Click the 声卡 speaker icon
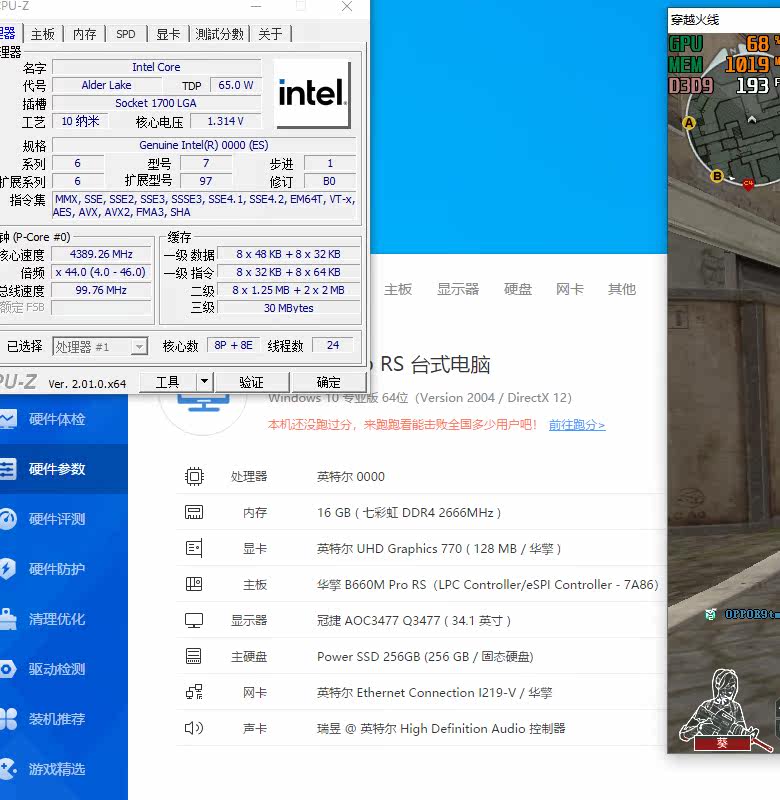Viewport: 780px width, 800px height. tap(194, 728)
